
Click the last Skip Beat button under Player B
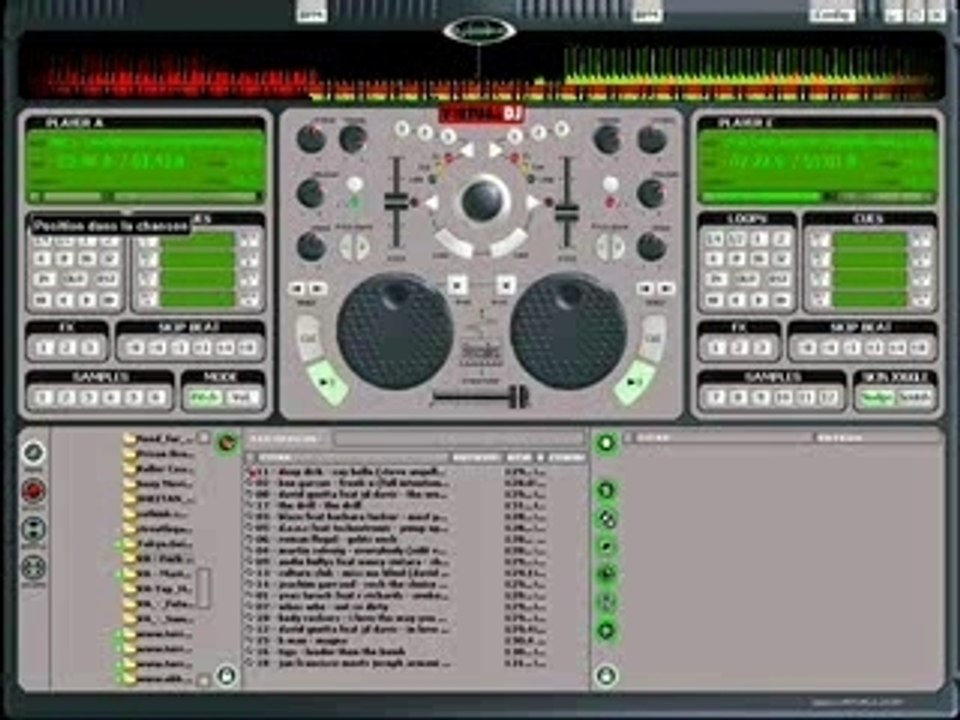click(x=920, y=348)
